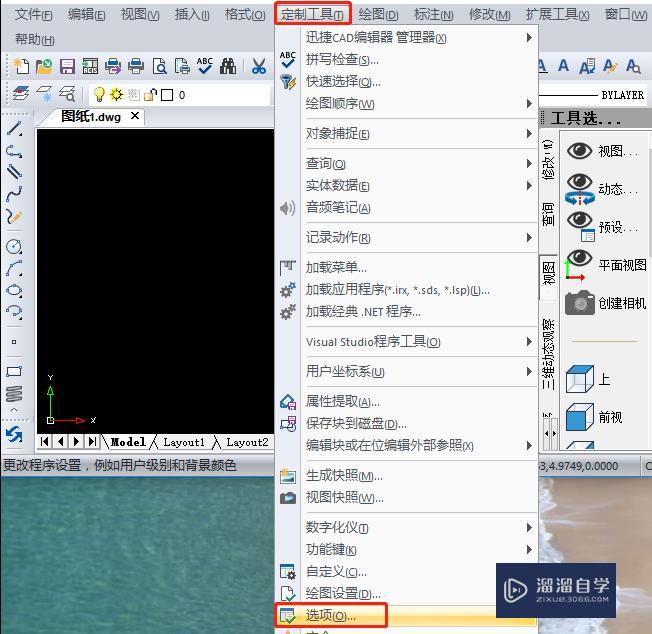
Task: Toggle layer lock padlock icon
Action: (x=150, y=95)
